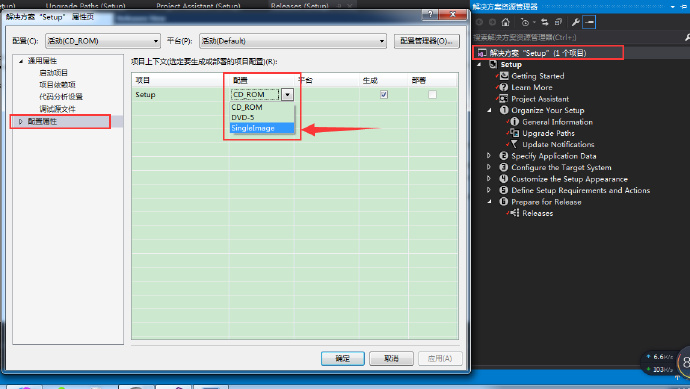Click number 6 icon Prepare for Release
Viewport: 690px width, 389px height.
(504, 202)
